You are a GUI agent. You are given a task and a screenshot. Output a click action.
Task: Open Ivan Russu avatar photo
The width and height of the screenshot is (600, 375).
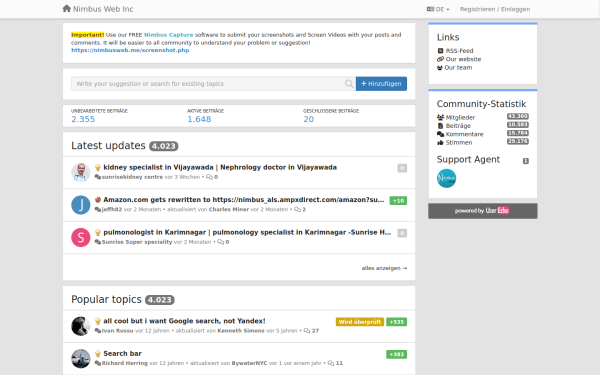pos(81,326)
